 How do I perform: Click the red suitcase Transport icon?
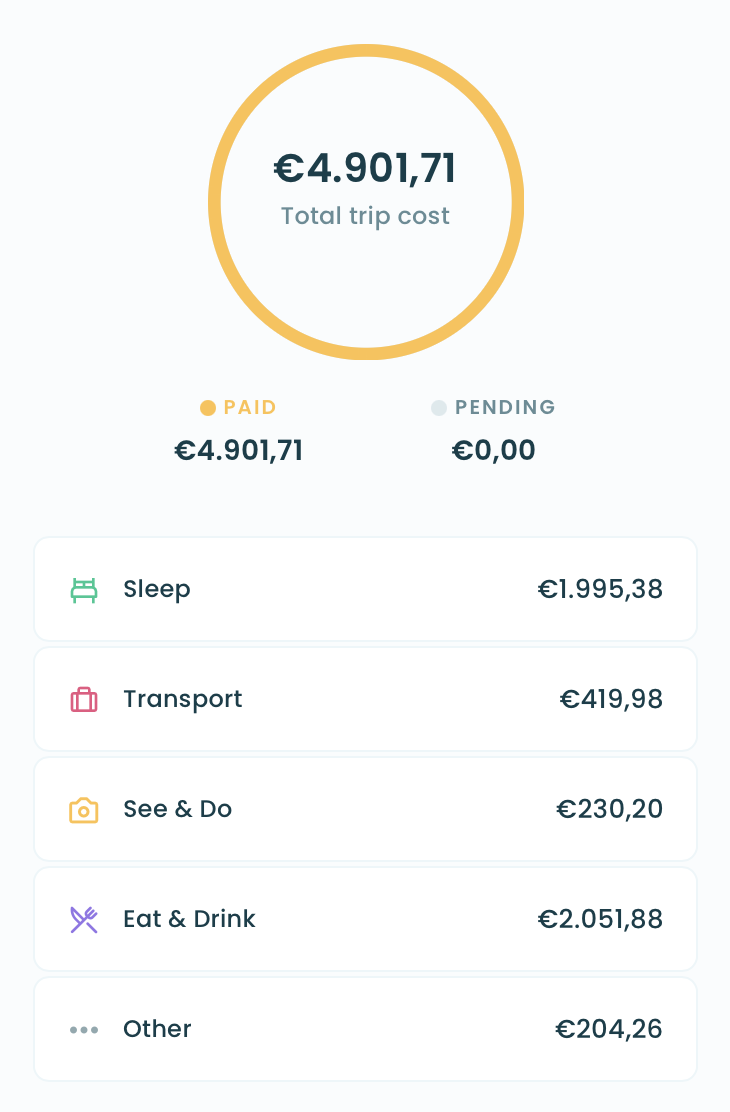84,700
